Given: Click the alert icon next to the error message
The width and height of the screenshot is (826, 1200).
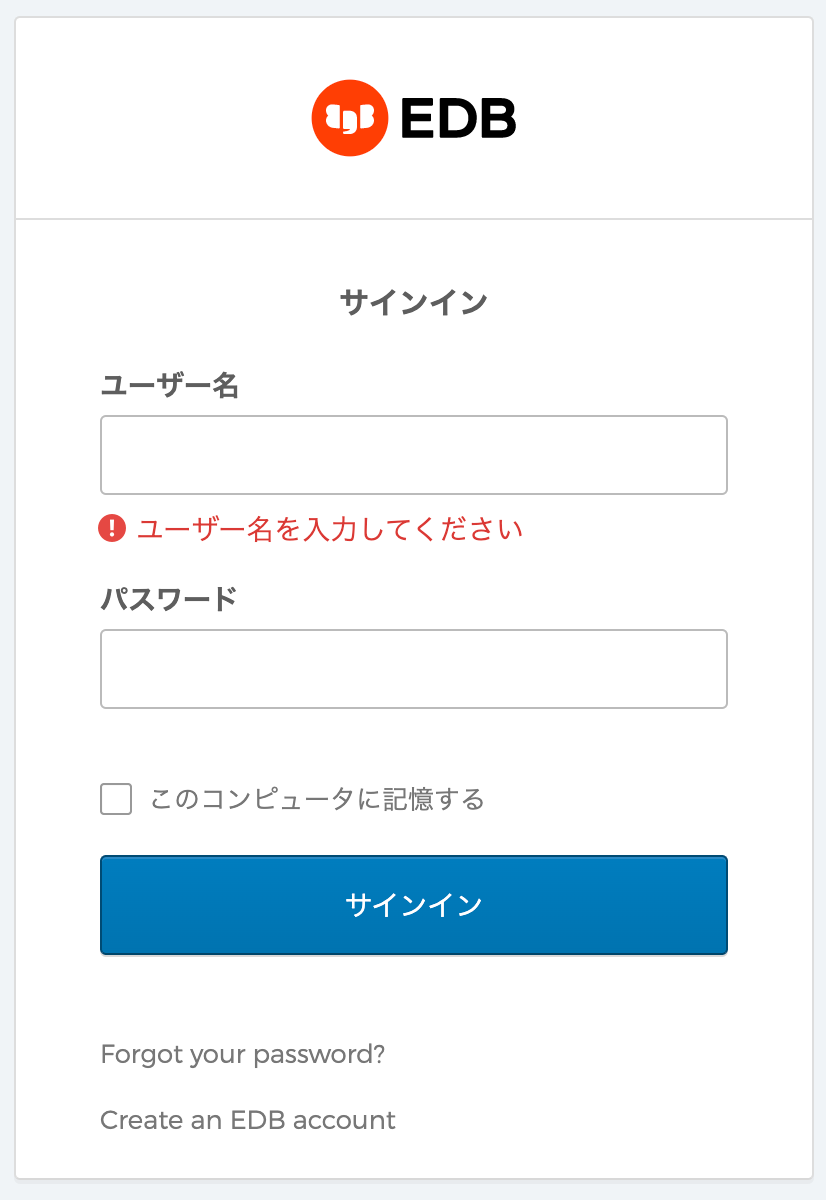Looking at the screenshot, I should pos(113,529).
